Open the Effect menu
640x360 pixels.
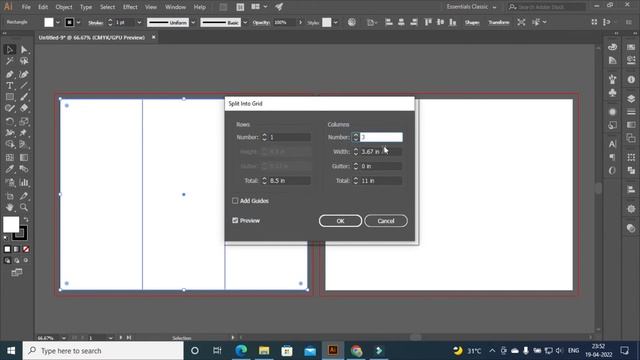pos(130,7)
